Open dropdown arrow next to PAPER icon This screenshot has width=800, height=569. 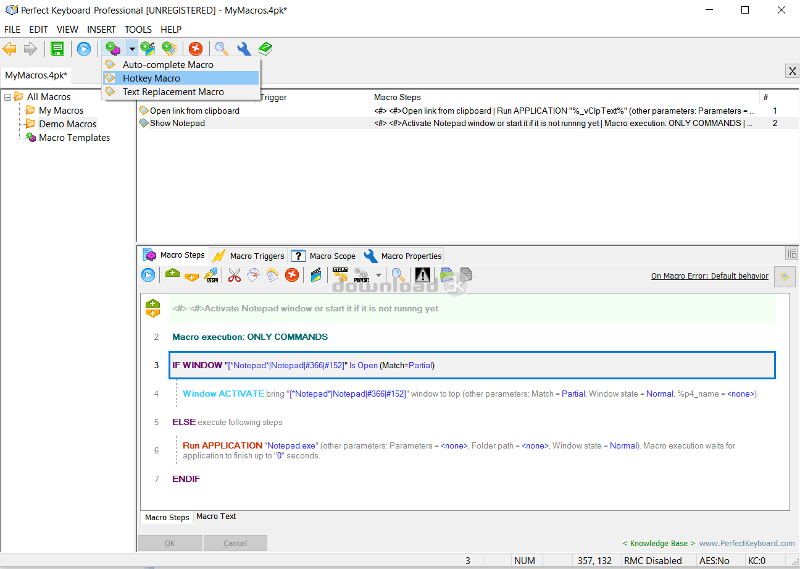point(379,276)
